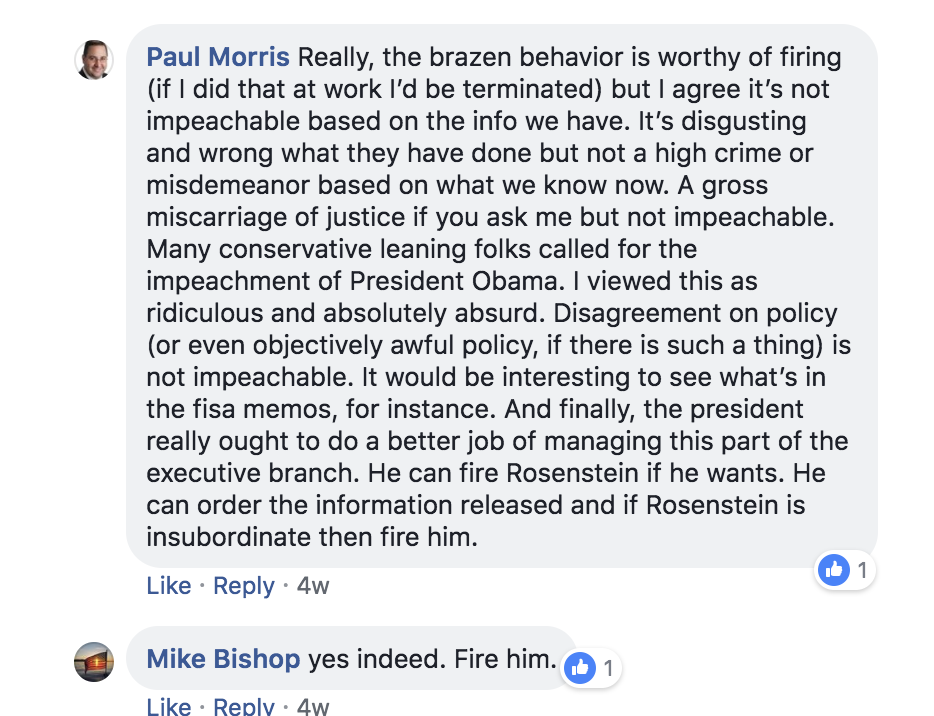This screenshot has width=934, height=716.
Task: Open Paul Morris's profile name link
Action: (218, 57)
